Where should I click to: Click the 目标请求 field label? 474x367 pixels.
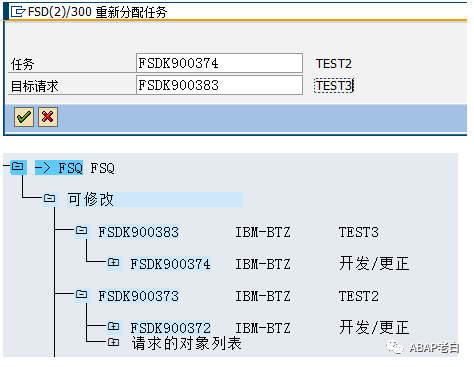coord(35,86)
